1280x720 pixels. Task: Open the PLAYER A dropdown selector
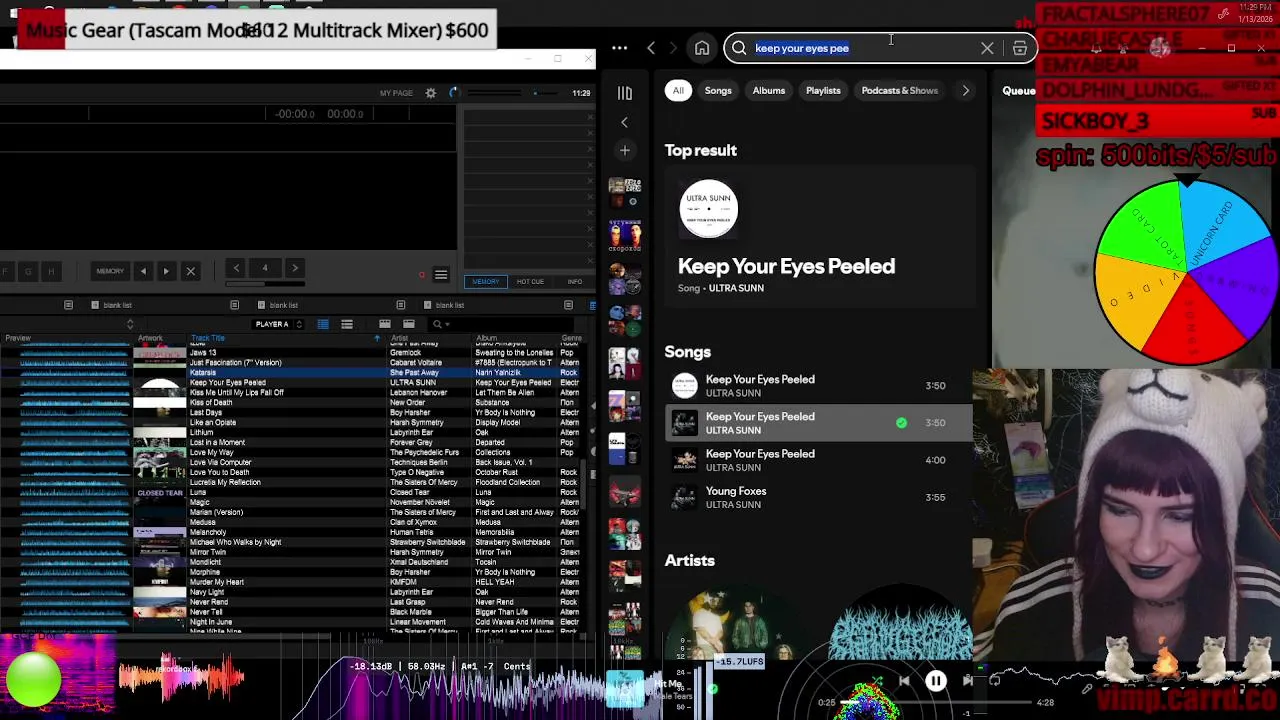point(278,324)
